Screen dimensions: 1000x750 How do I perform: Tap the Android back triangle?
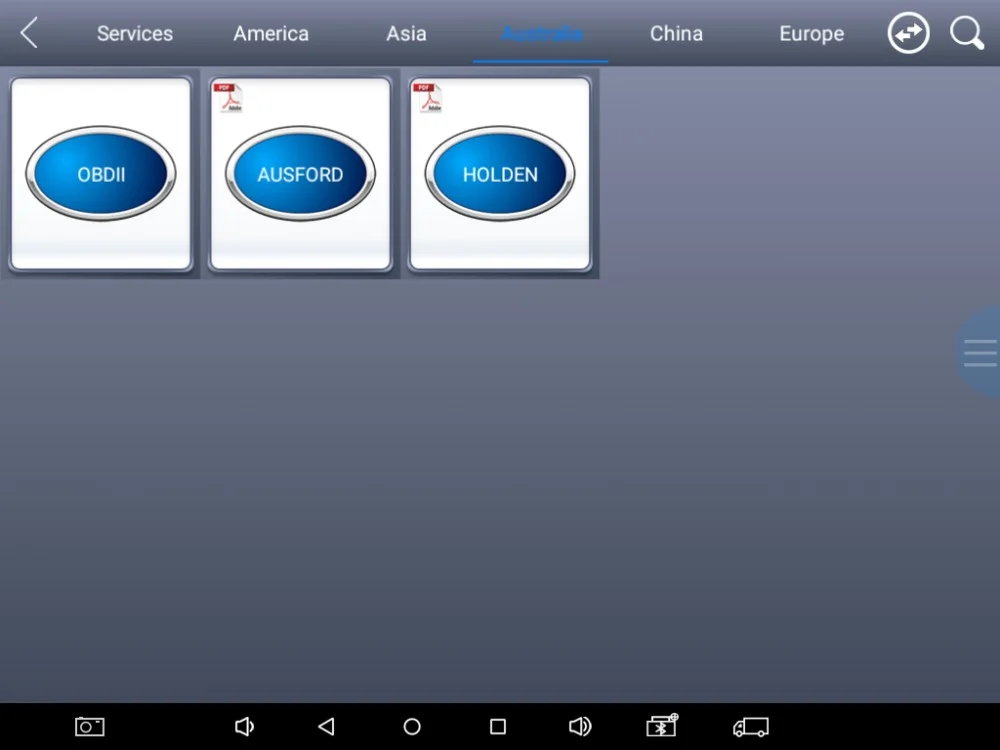[327, 726]
